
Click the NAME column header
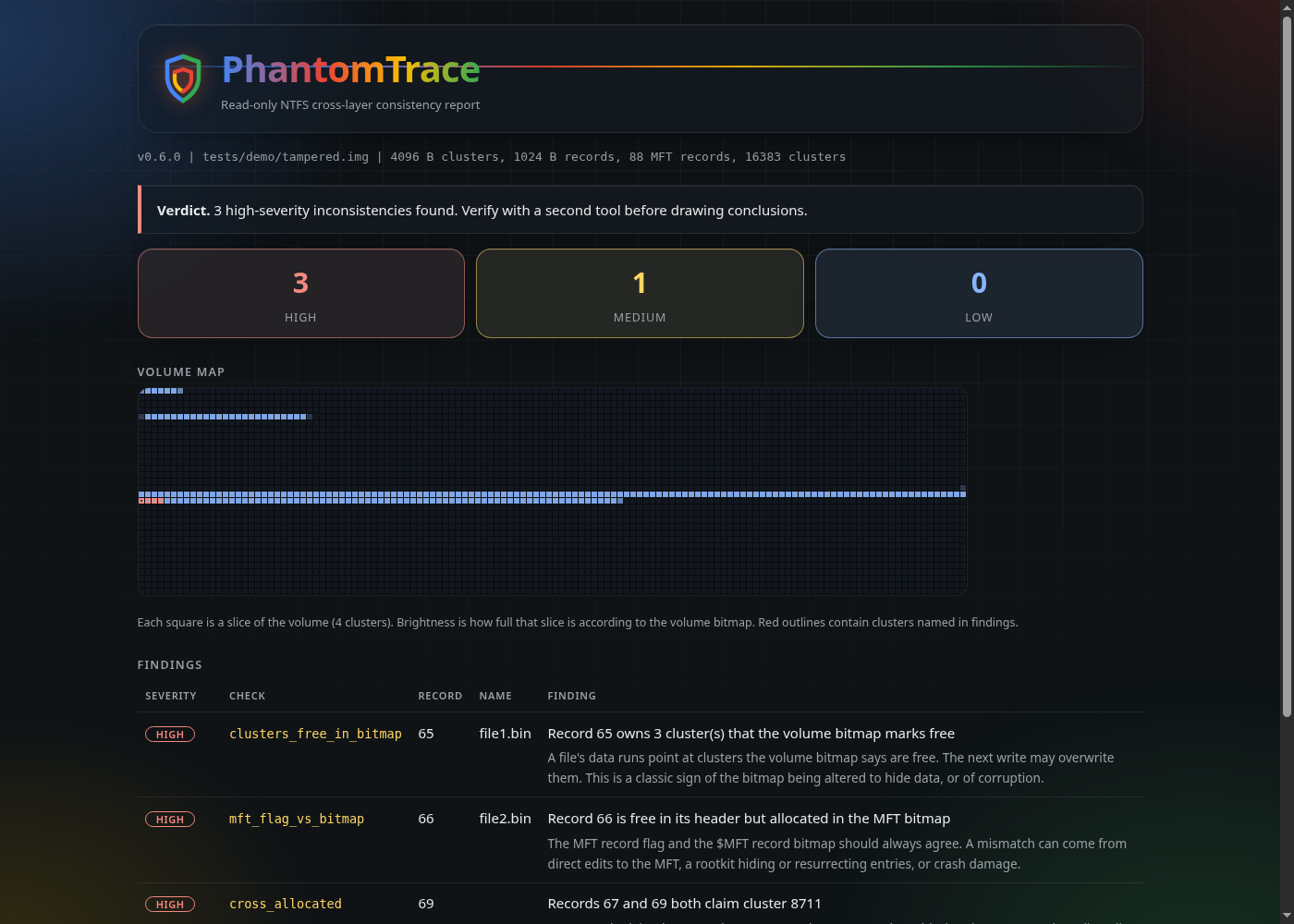(495, 696)
